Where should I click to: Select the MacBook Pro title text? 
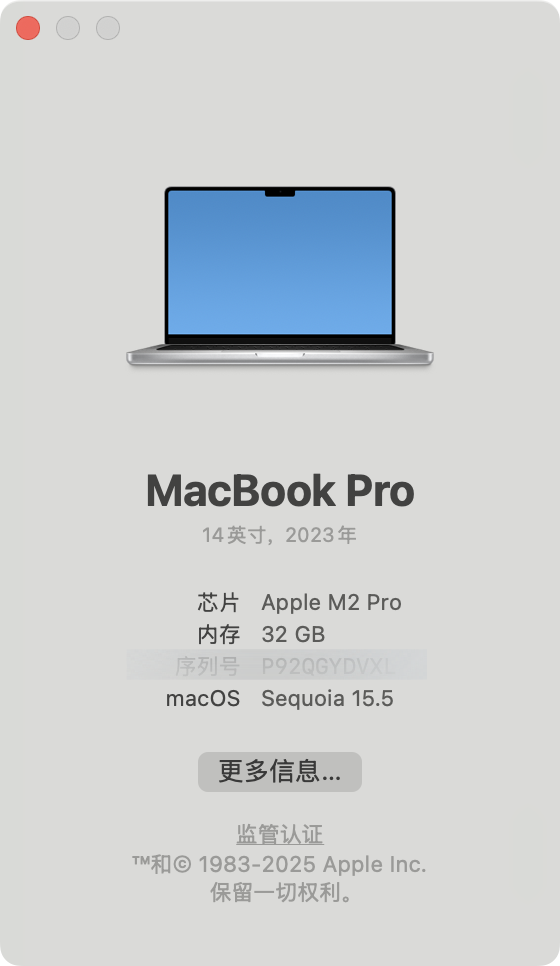point(280,491)
